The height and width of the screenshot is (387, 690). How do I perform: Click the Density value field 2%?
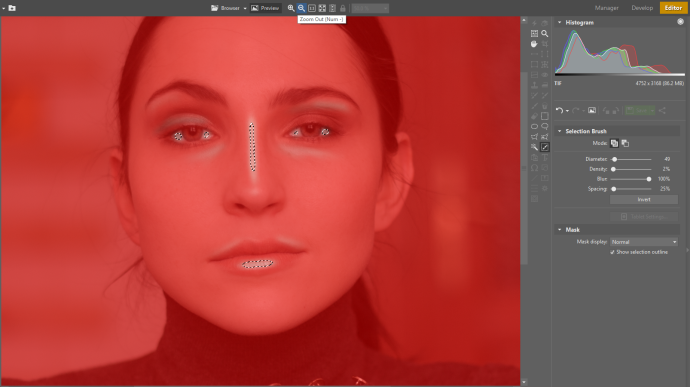pyautogui.click(x=666, y=169)
